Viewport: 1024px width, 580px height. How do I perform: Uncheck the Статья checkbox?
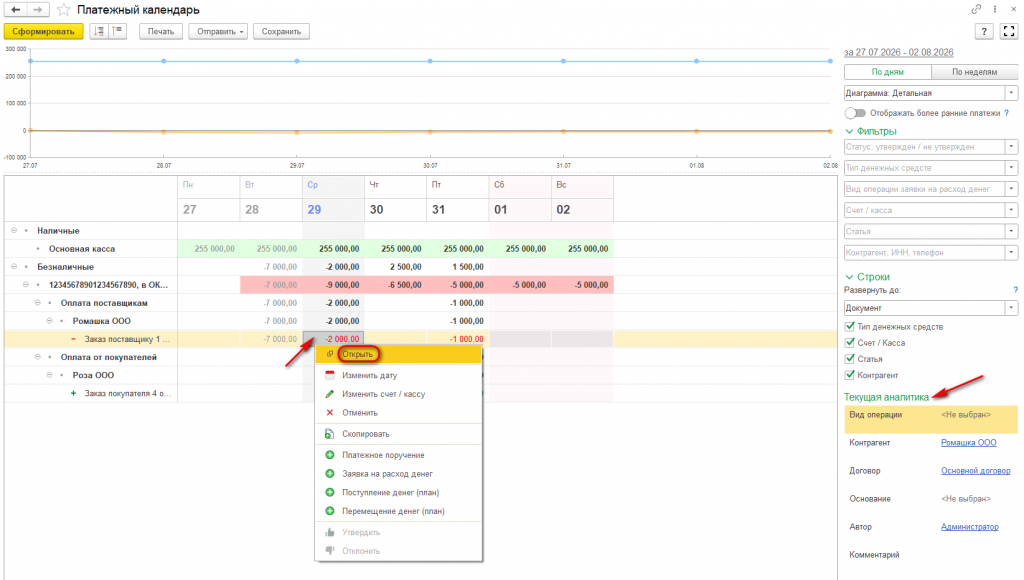pos(850,359)
